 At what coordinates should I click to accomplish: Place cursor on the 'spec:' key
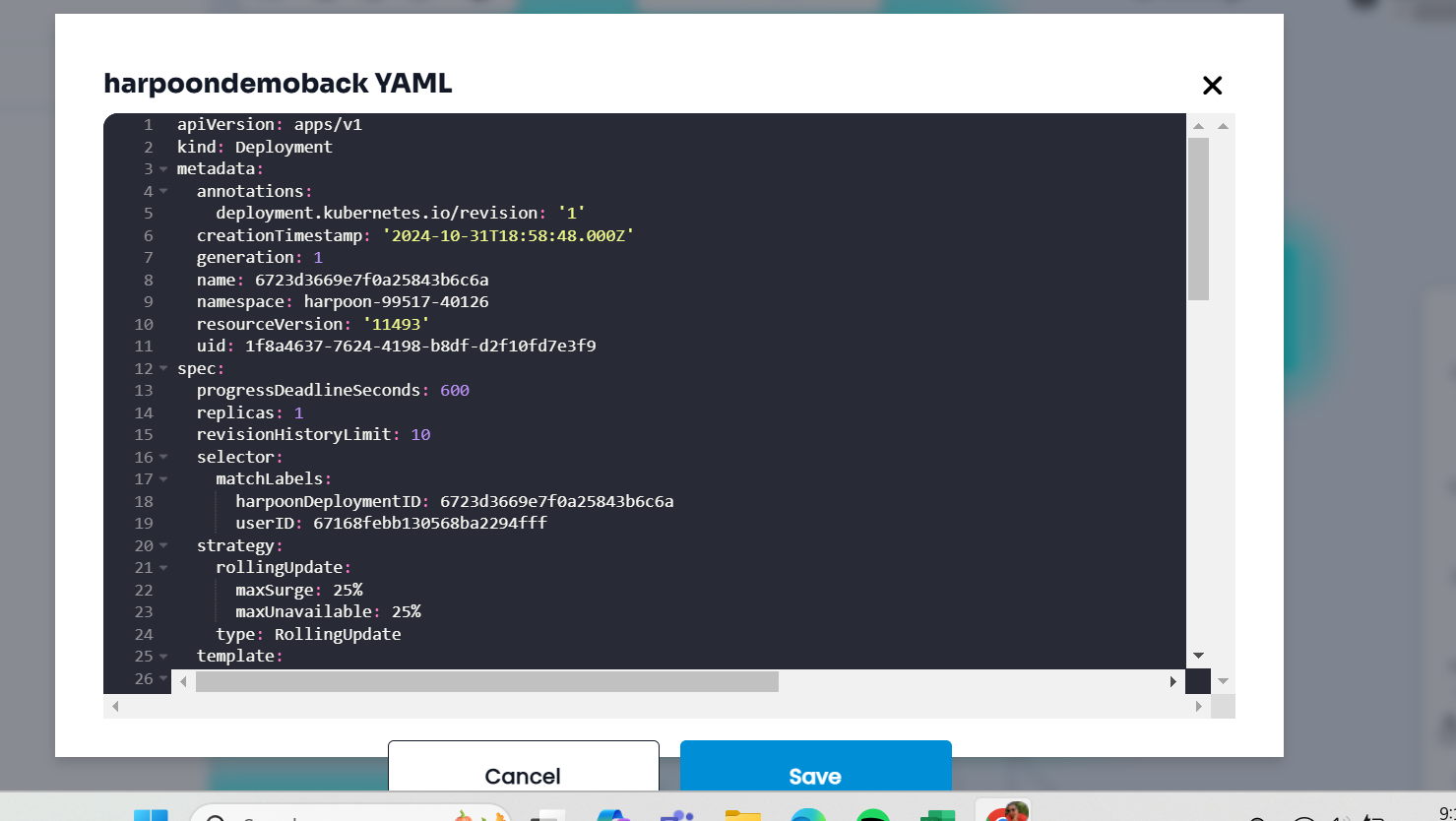pyautogui.click(x=202, y=368)
